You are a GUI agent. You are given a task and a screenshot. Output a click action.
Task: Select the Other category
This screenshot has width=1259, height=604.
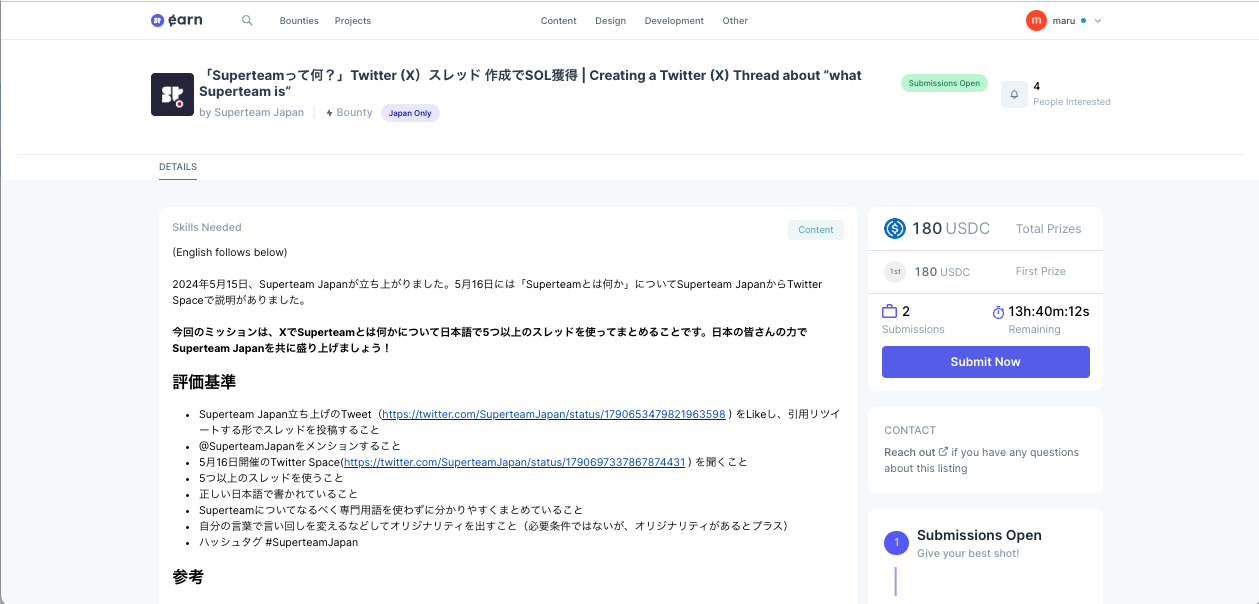click(x=735, y=20)
